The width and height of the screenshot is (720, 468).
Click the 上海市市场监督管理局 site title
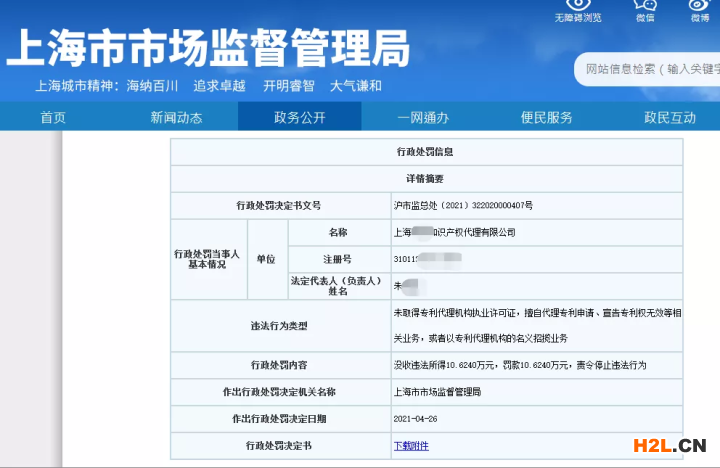tap(208, 48)
